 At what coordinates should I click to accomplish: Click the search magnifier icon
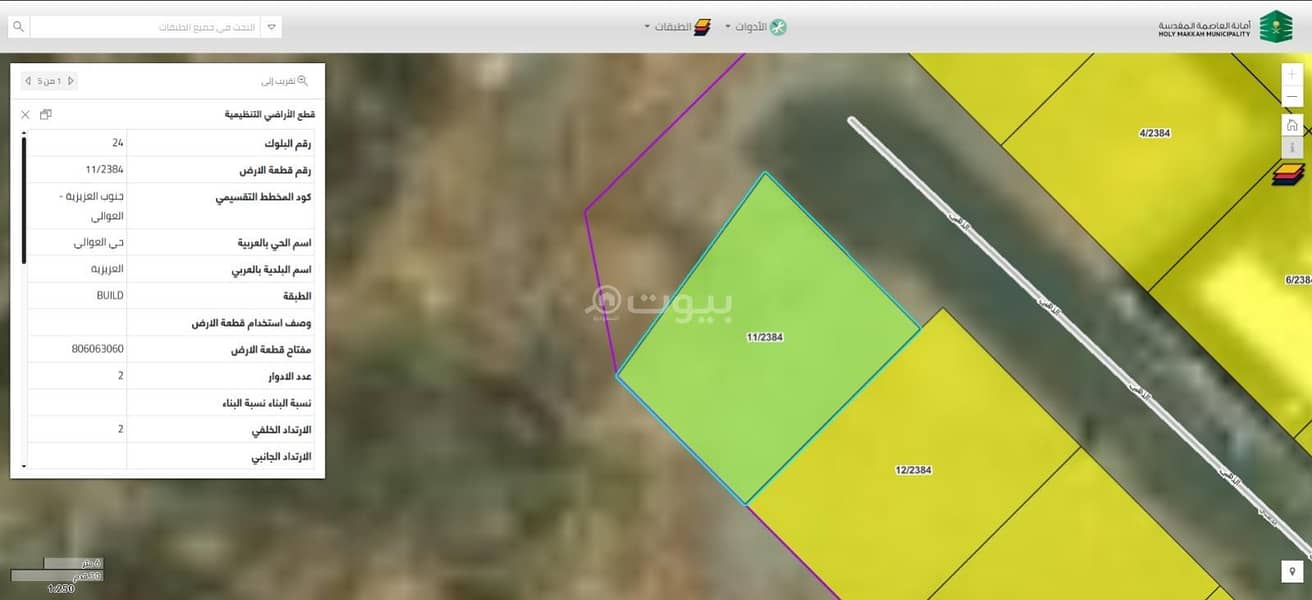pos(18,27)
